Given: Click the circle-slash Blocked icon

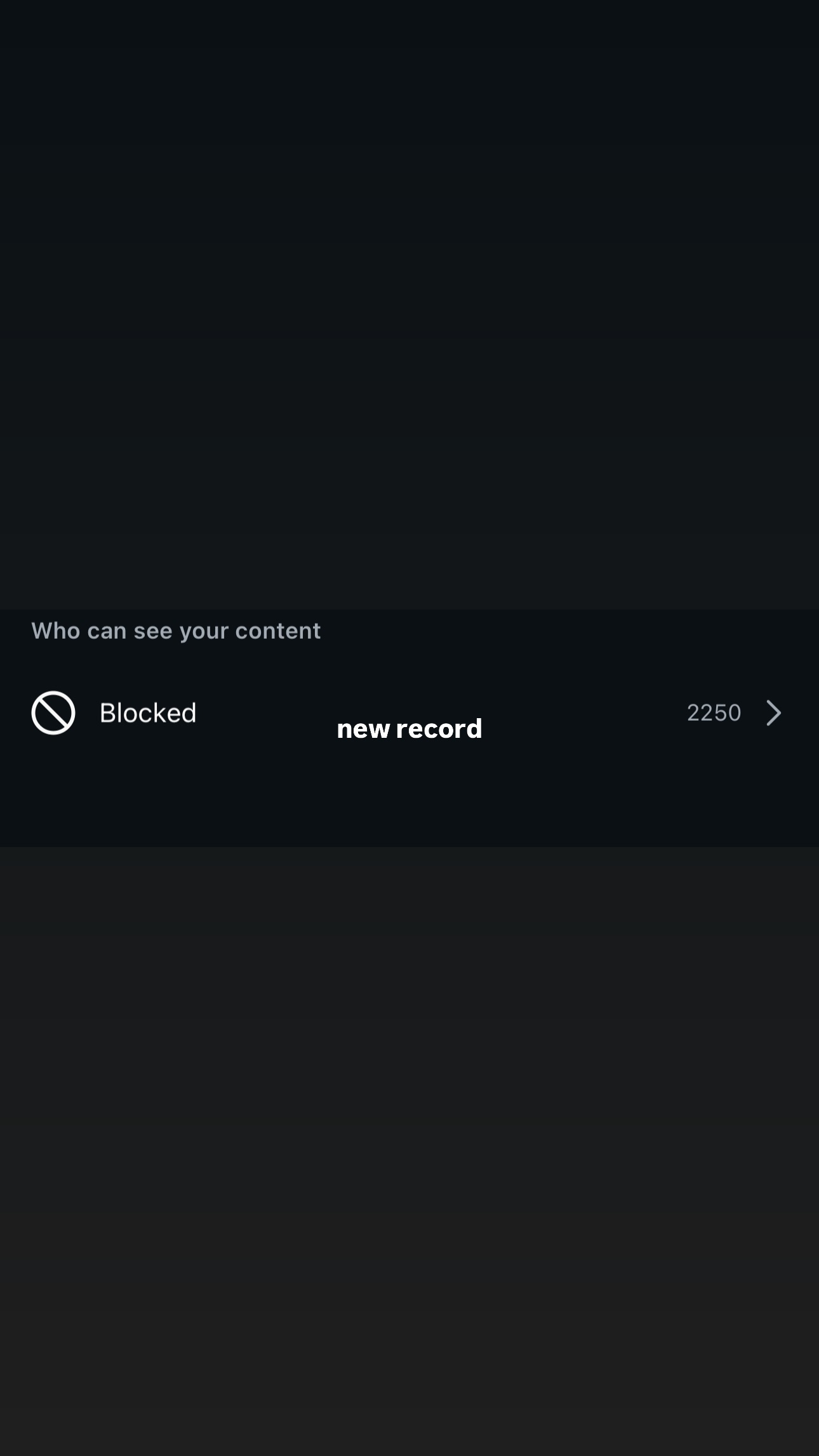Looking at the screenshot, I should 53,712.
